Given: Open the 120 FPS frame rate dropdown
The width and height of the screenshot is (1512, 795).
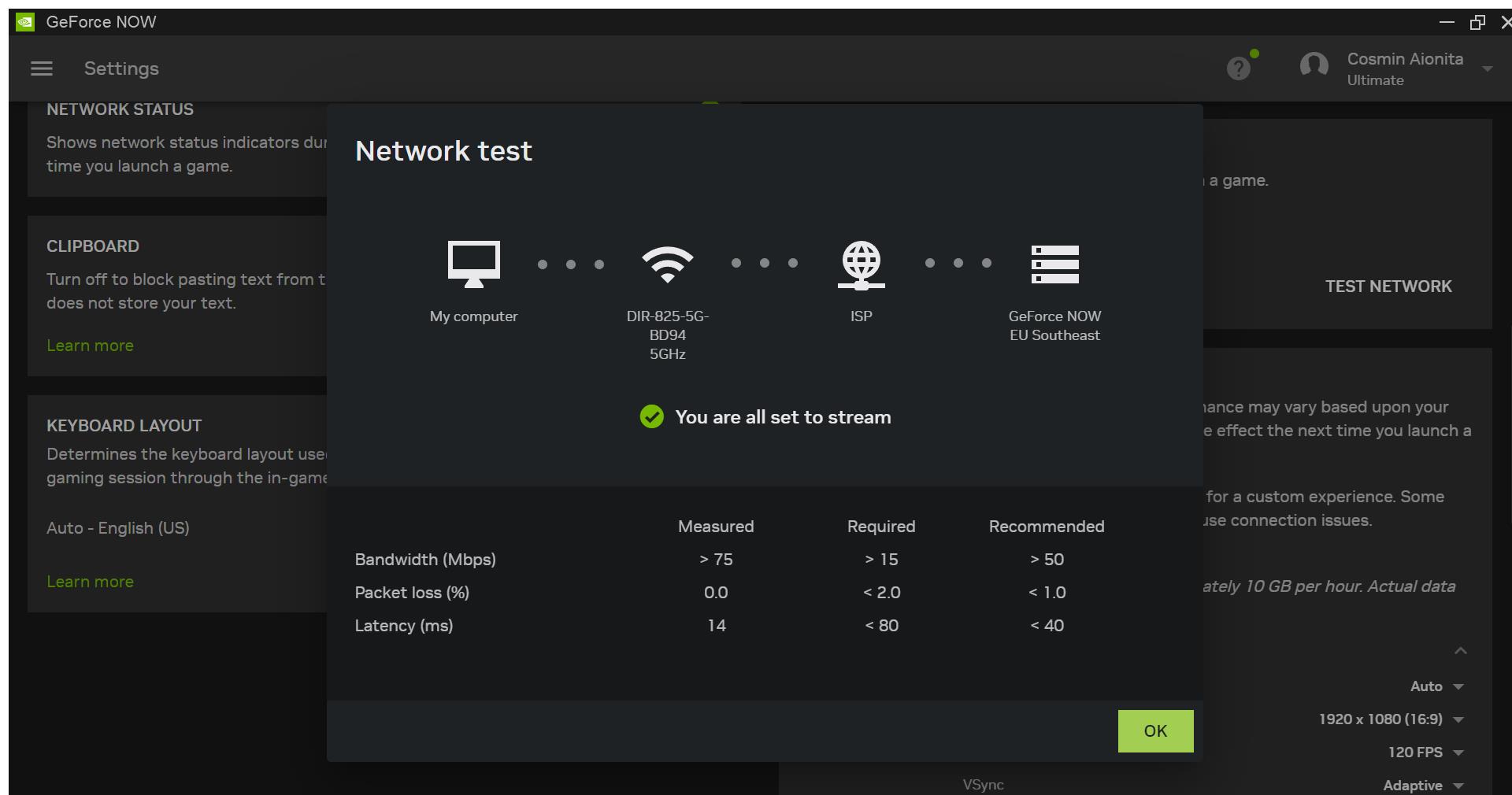Looking at the screenshot, I should tap(1425, 752).
